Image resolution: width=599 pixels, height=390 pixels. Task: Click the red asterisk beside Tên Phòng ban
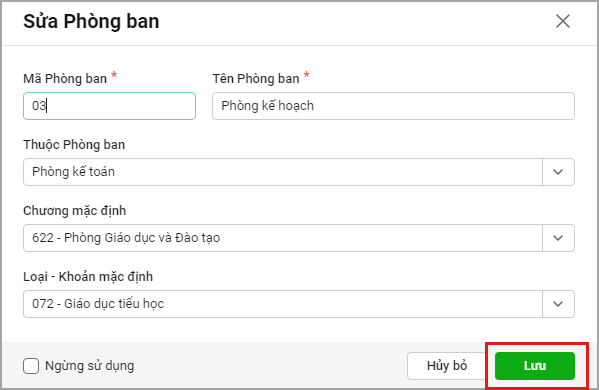306,75
